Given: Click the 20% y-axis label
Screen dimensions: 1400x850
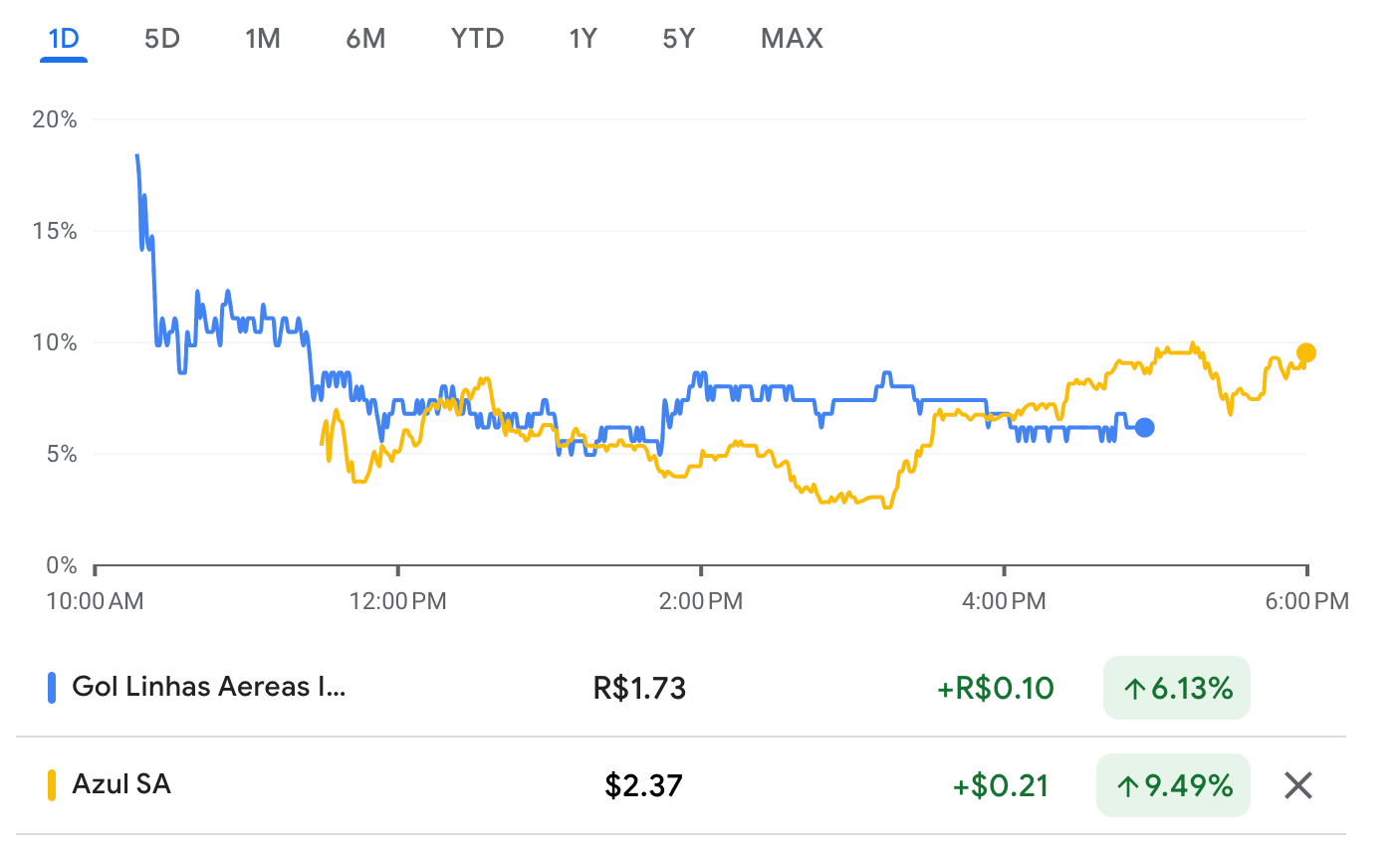Looking at the screenshot, I should [x=55, y=119].
